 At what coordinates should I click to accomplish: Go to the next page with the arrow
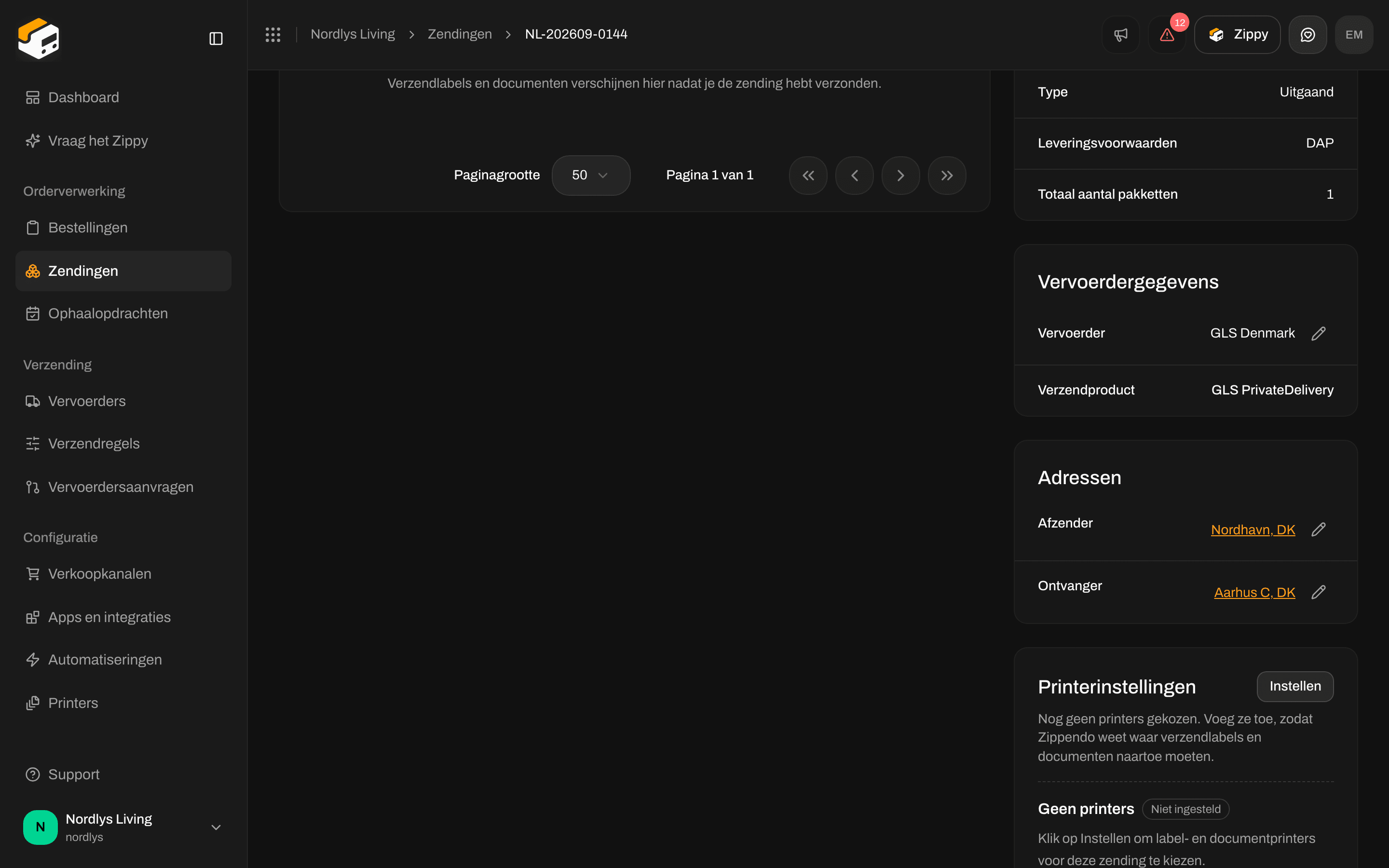900,176
